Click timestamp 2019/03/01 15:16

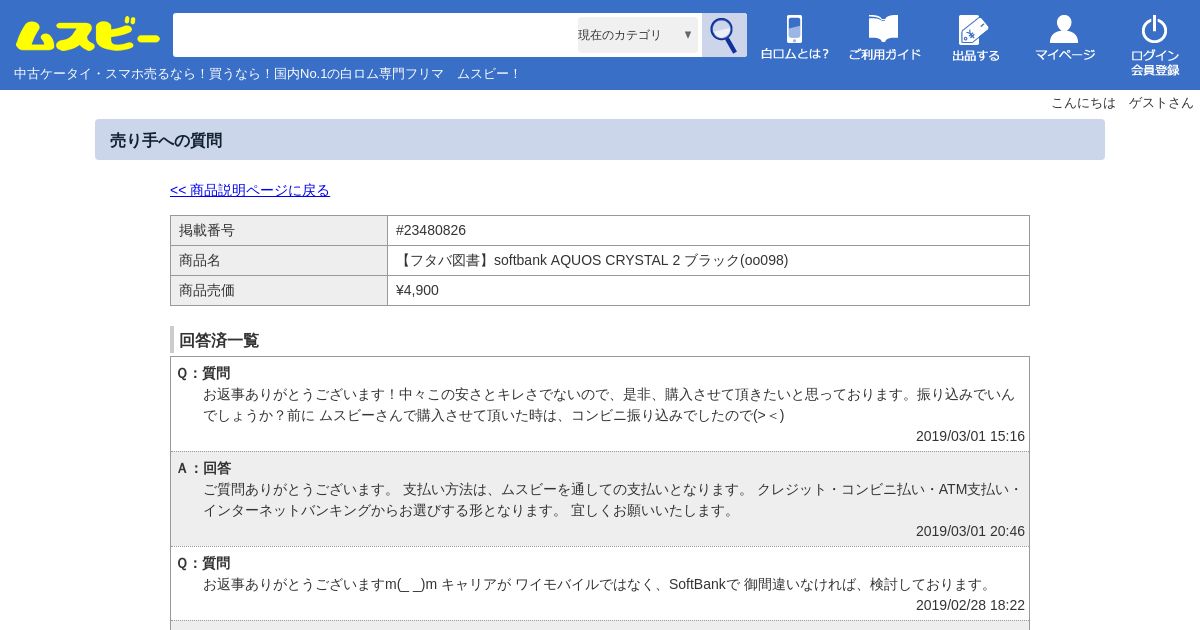point(970,436)
